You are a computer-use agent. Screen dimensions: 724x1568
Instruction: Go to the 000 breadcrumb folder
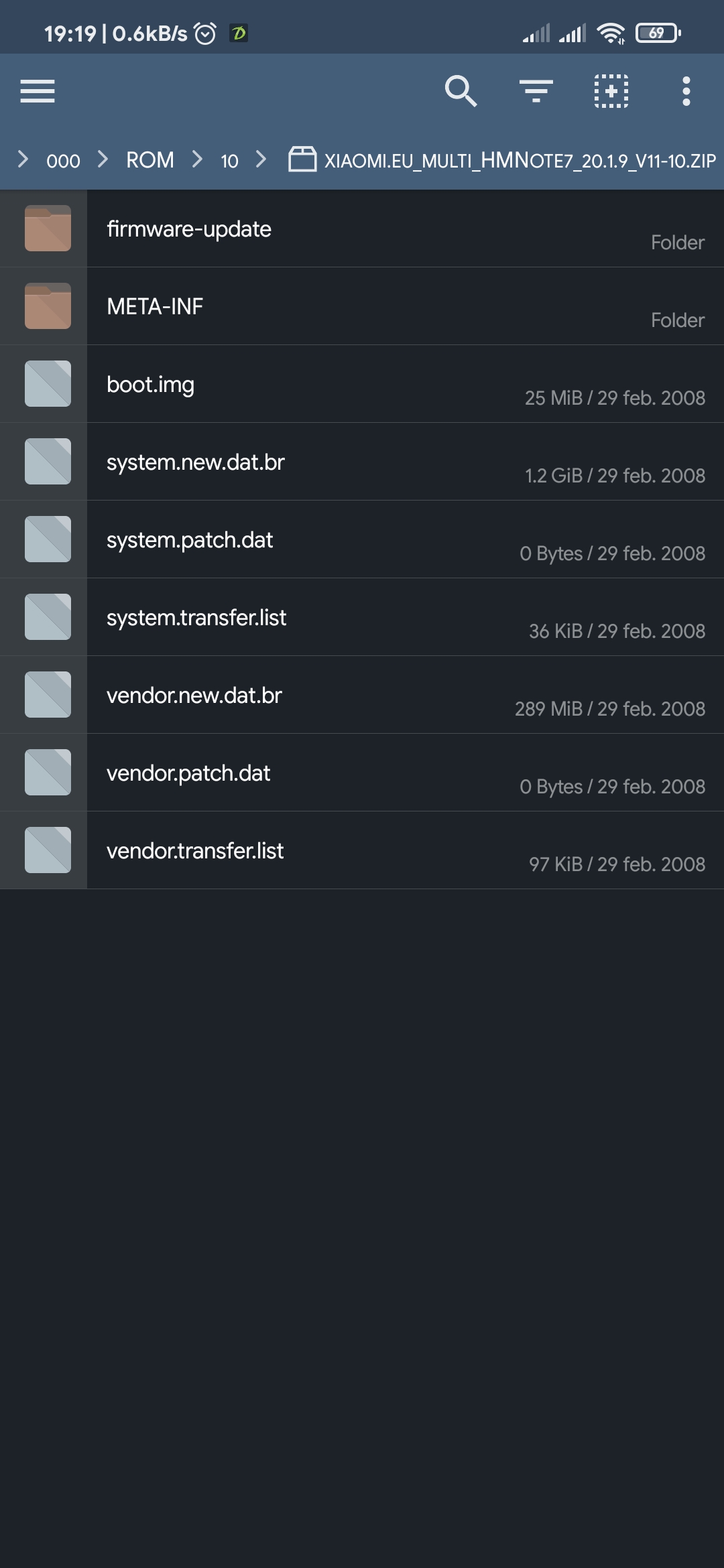[x=63, y=161]
